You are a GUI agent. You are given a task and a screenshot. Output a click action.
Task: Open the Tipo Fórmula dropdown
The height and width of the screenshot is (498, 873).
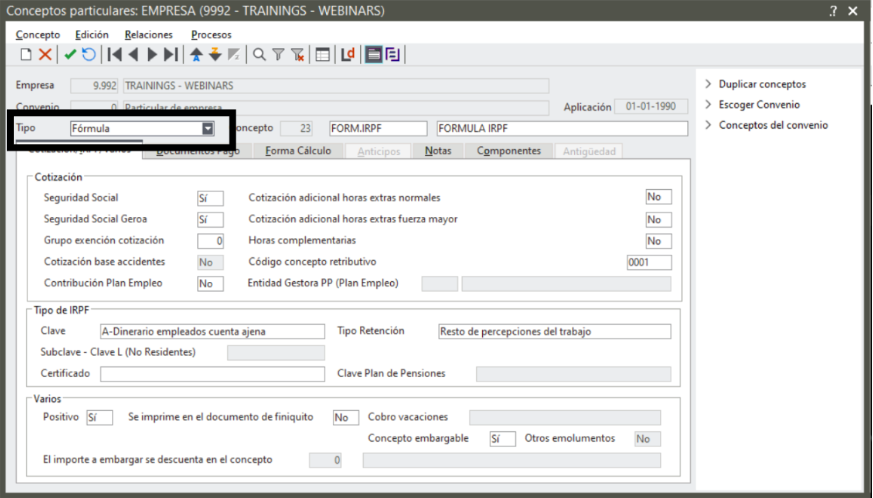click(x=208, y=128)
